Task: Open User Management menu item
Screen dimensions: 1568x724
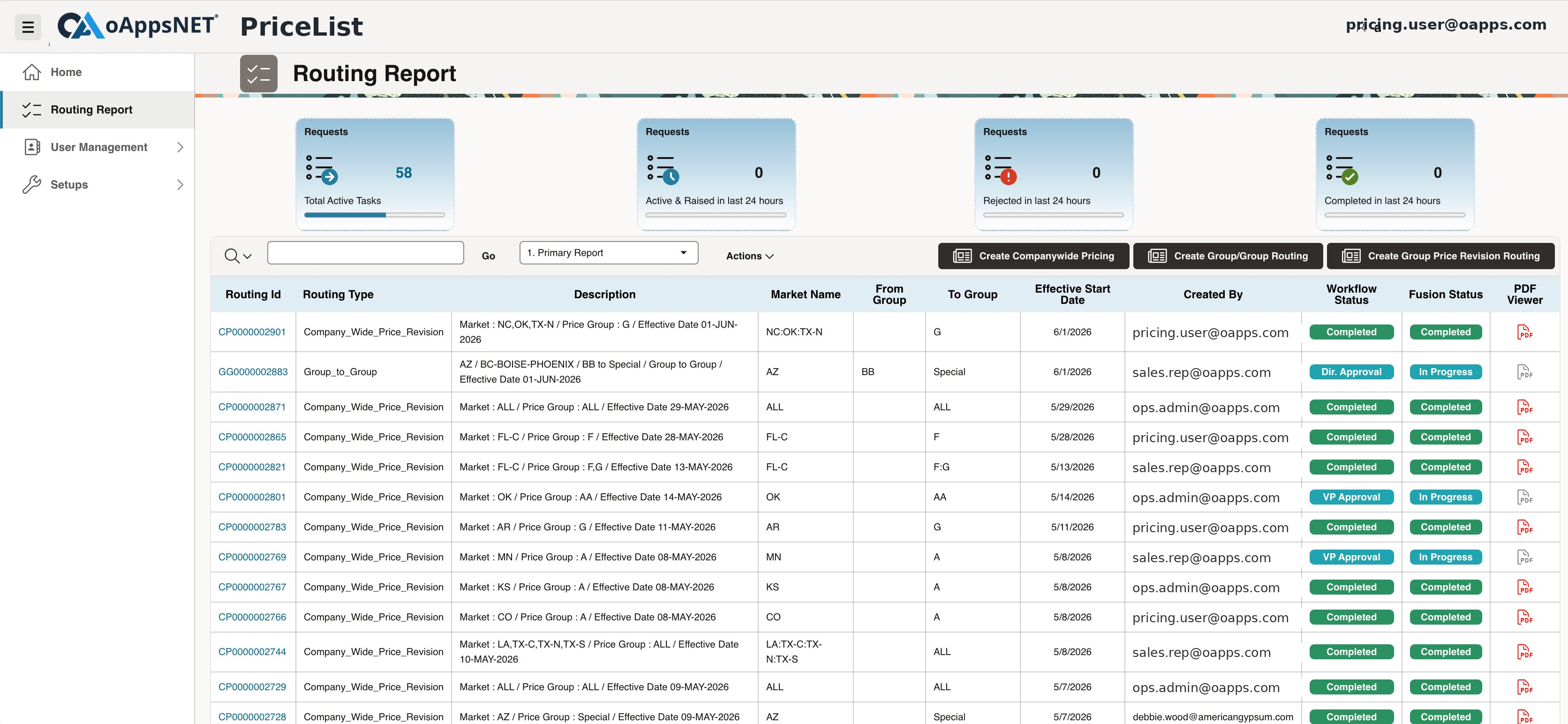Action: pyautogui.click(x=98, y=147)
